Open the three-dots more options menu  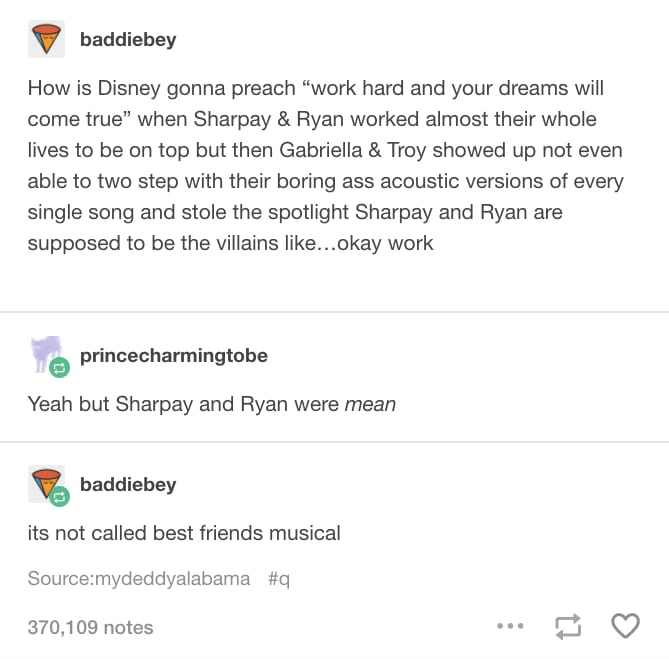tap(510, 626)
